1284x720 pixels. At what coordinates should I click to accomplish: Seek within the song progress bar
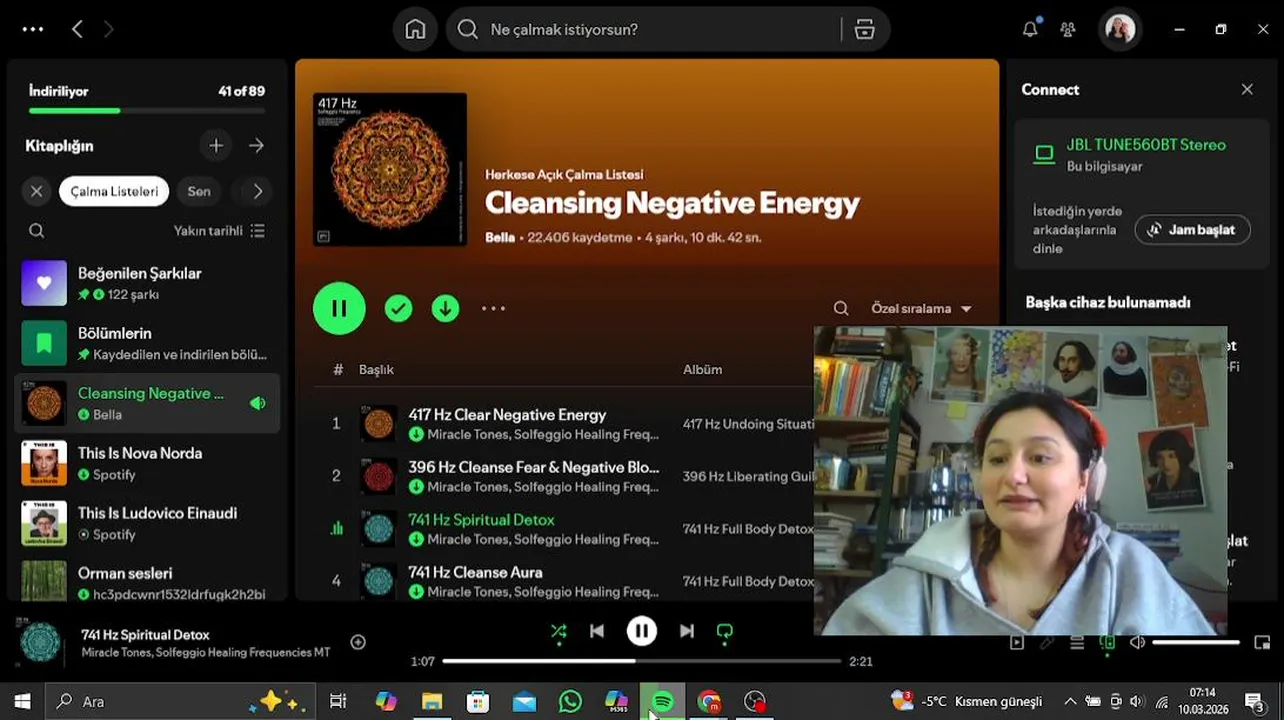(x=642, y=661)
